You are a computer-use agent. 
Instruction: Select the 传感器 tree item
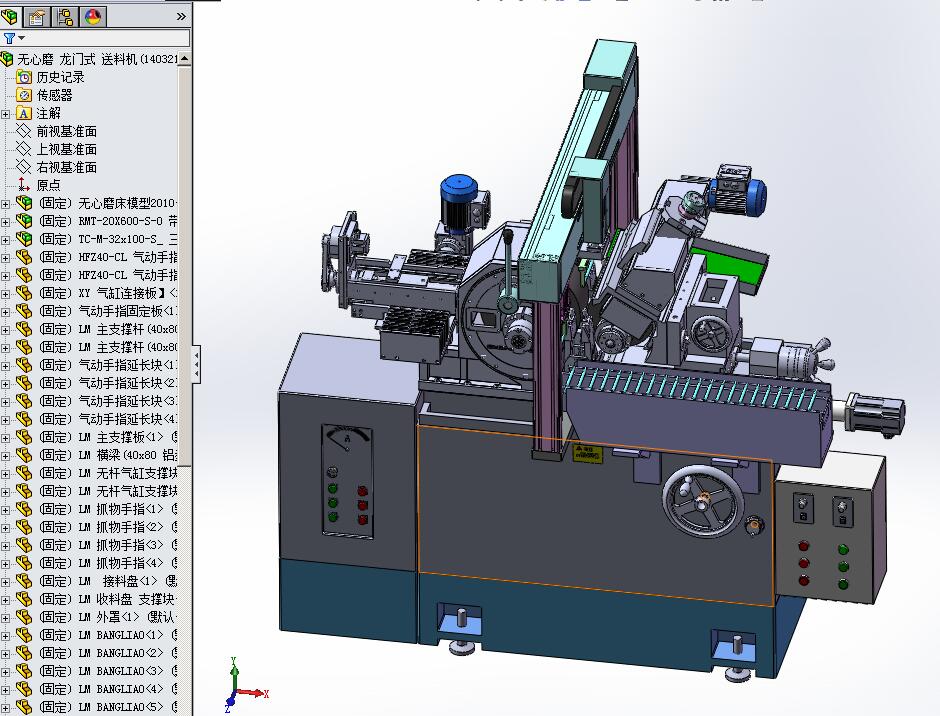(55, 95)
